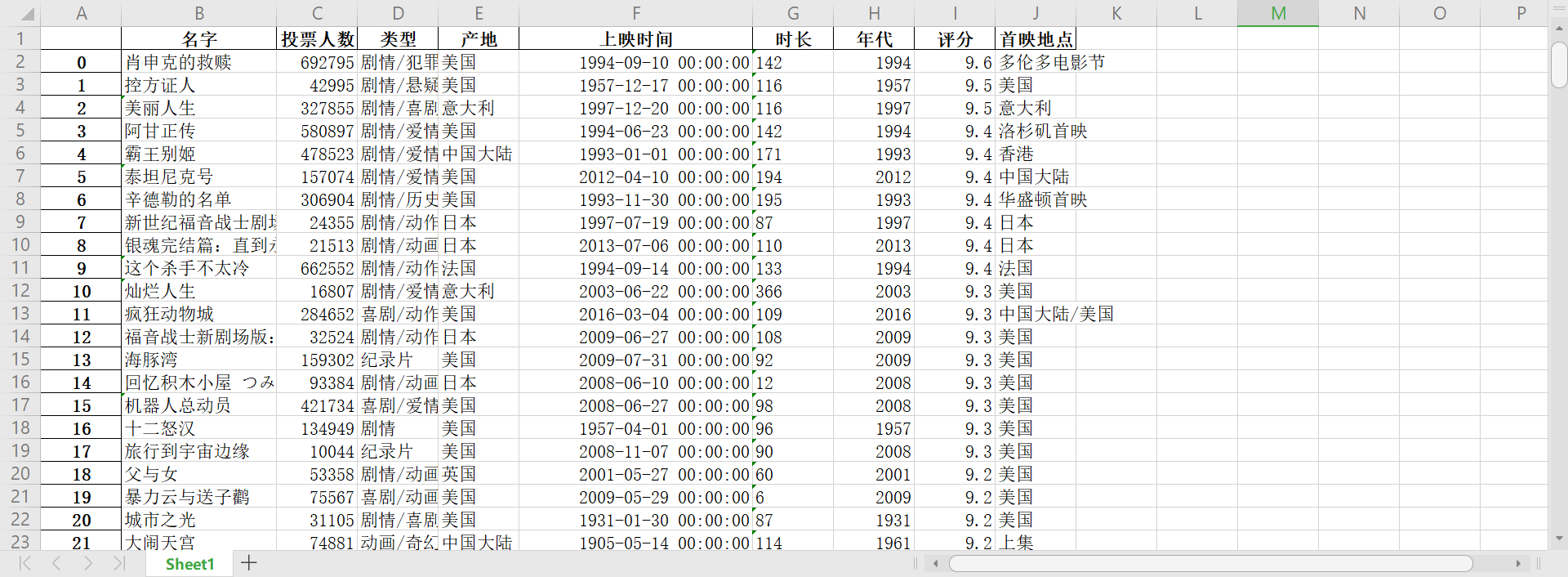
Task: Go to previous sheet navigation arrow
Action: coord(56,563)
